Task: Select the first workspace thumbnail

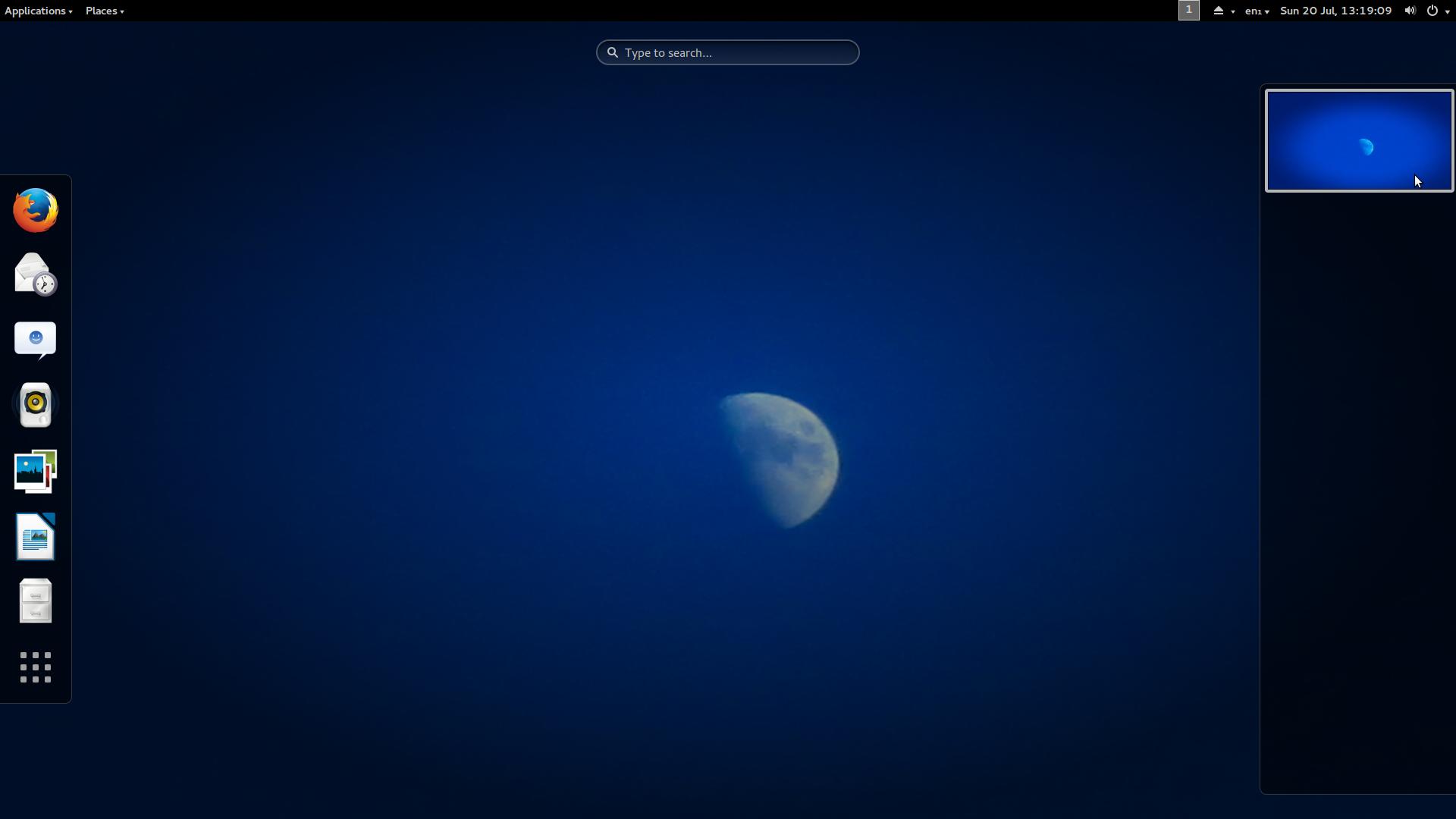Action: (x=1359, y=141)
